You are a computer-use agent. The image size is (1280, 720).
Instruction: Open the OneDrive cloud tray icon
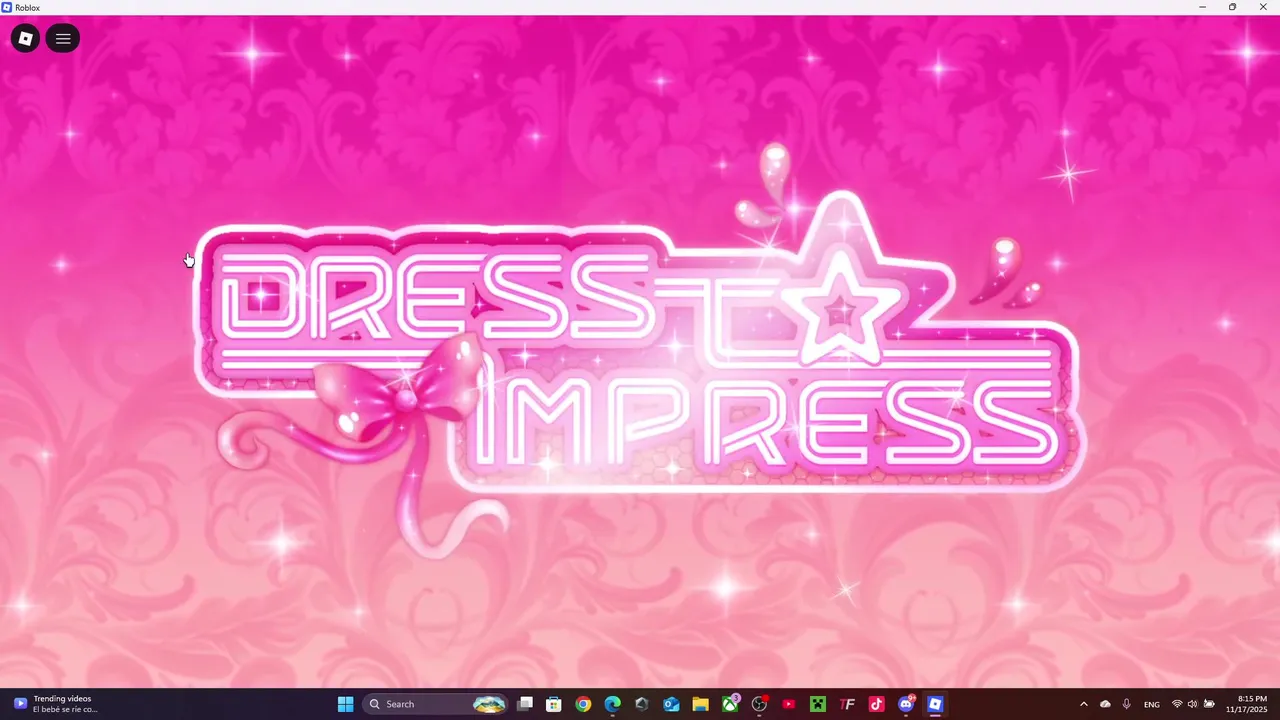click(x=1105, y=704)
